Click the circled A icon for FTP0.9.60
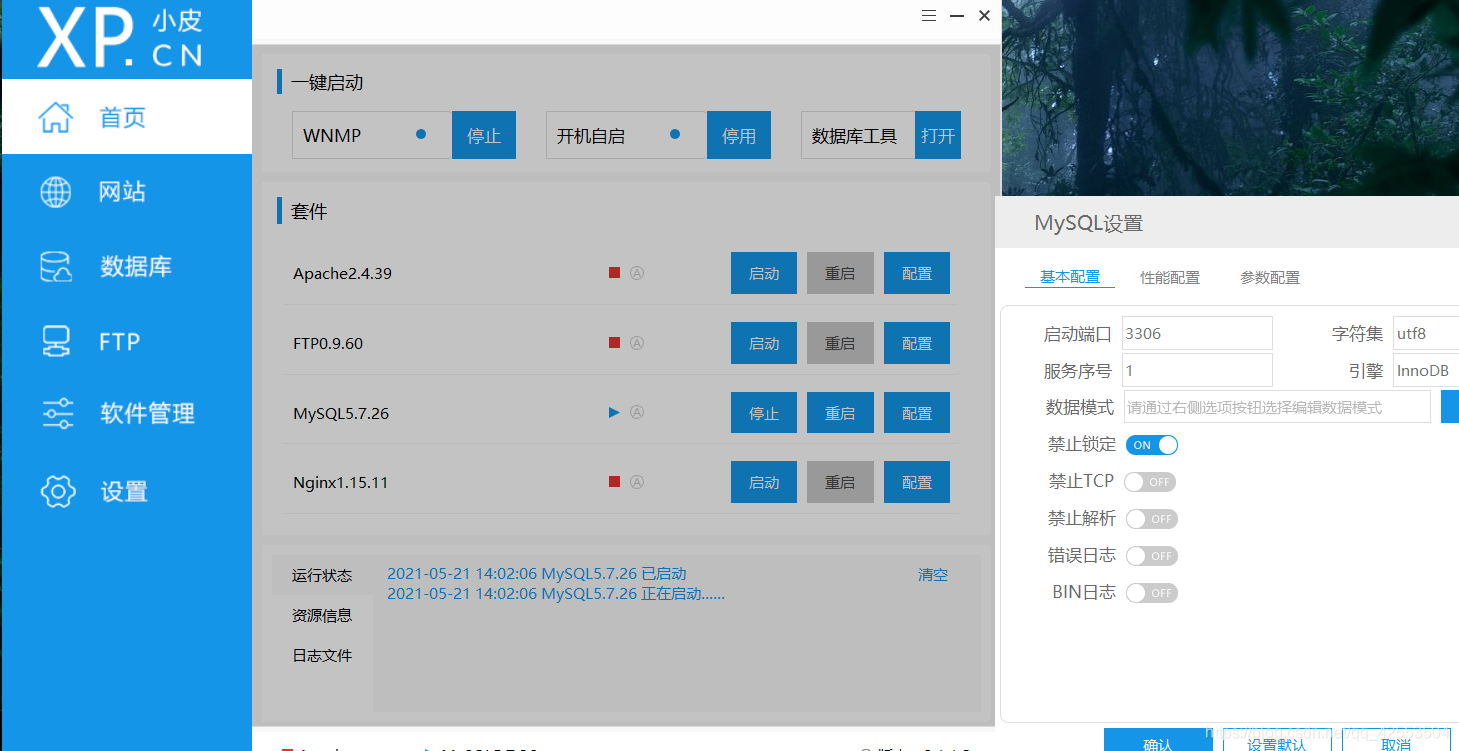 636,343
